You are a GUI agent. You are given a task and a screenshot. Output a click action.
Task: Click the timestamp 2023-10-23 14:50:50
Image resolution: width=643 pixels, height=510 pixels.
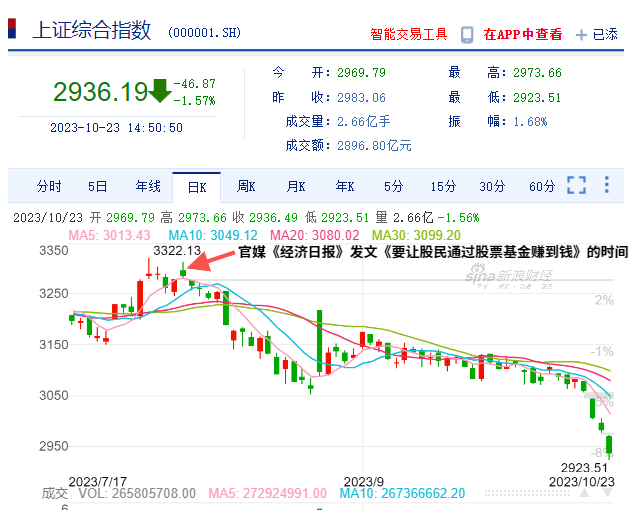tap(116, 128)
